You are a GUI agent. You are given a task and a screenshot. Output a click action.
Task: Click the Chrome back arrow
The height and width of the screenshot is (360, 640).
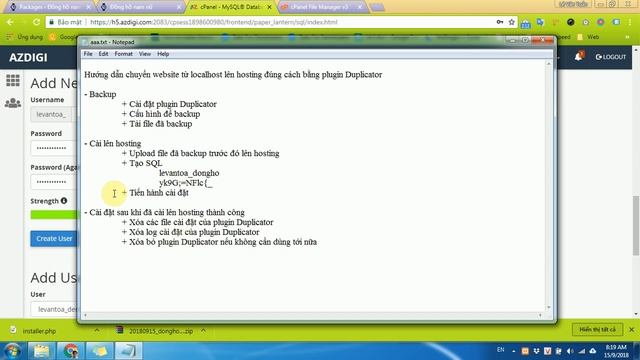[x=10, y=22]
